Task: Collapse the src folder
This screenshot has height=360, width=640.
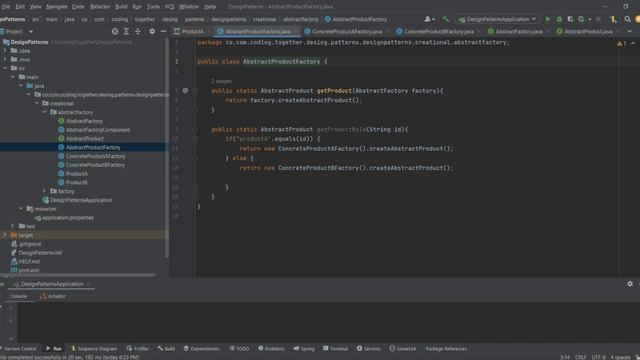Action: click(5, 68)
